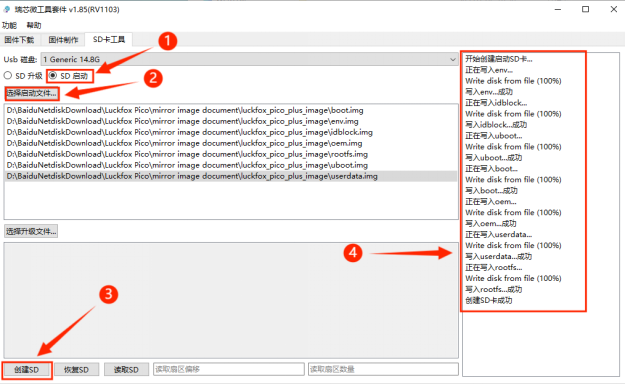Click the Usb 磁盘 label
The height and width of the screenshot is (385, 626).
(20, 60)
